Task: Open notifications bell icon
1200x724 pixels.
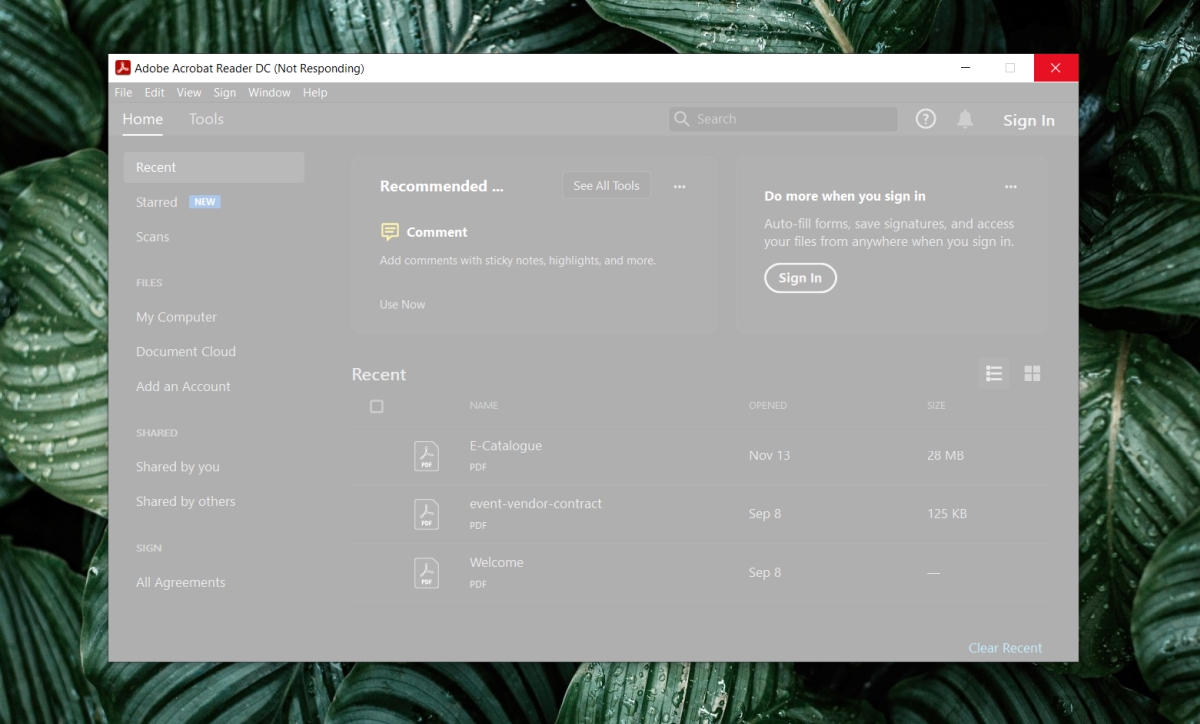Action: point(965,119)
